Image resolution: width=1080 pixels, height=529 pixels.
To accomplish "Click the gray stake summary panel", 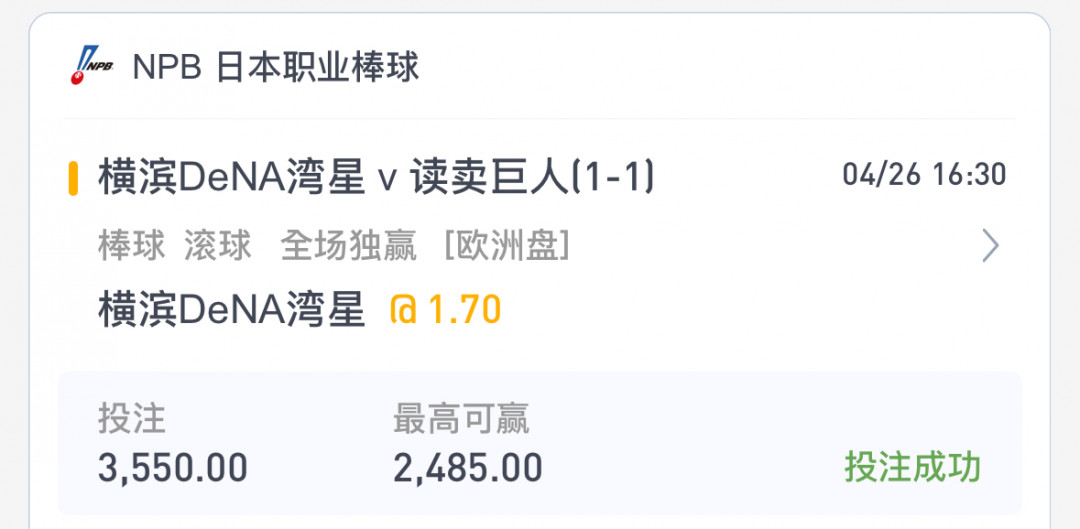I will [539, 444].
